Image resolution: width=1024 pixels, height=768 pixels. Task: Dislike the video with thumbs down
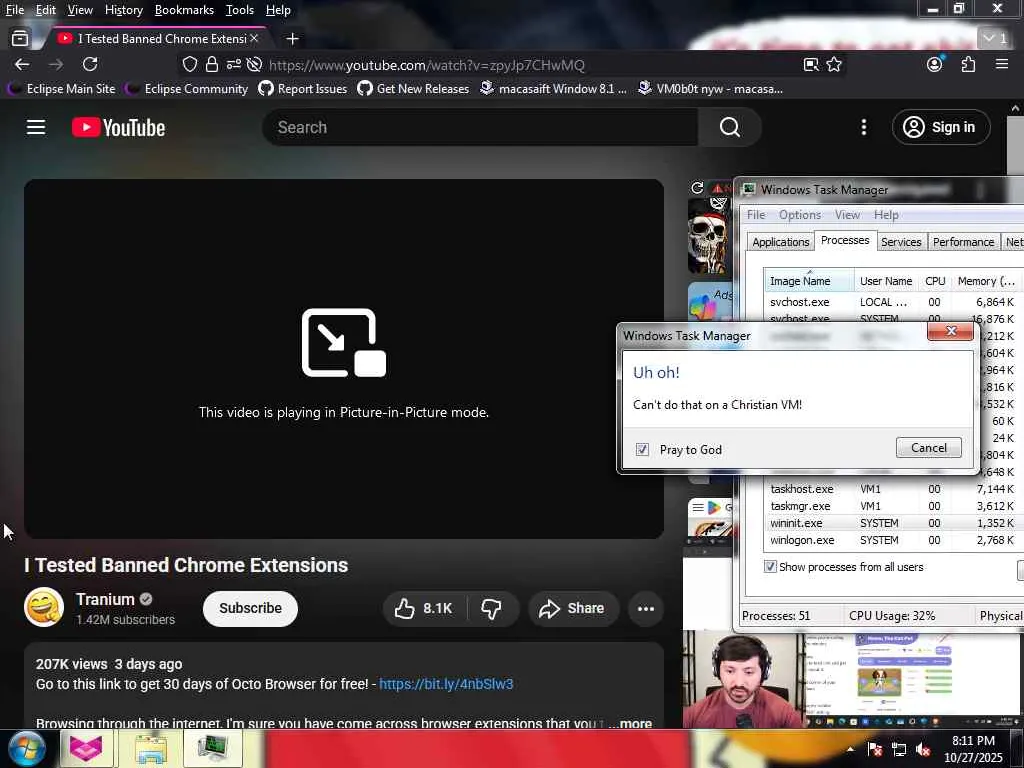492,609
